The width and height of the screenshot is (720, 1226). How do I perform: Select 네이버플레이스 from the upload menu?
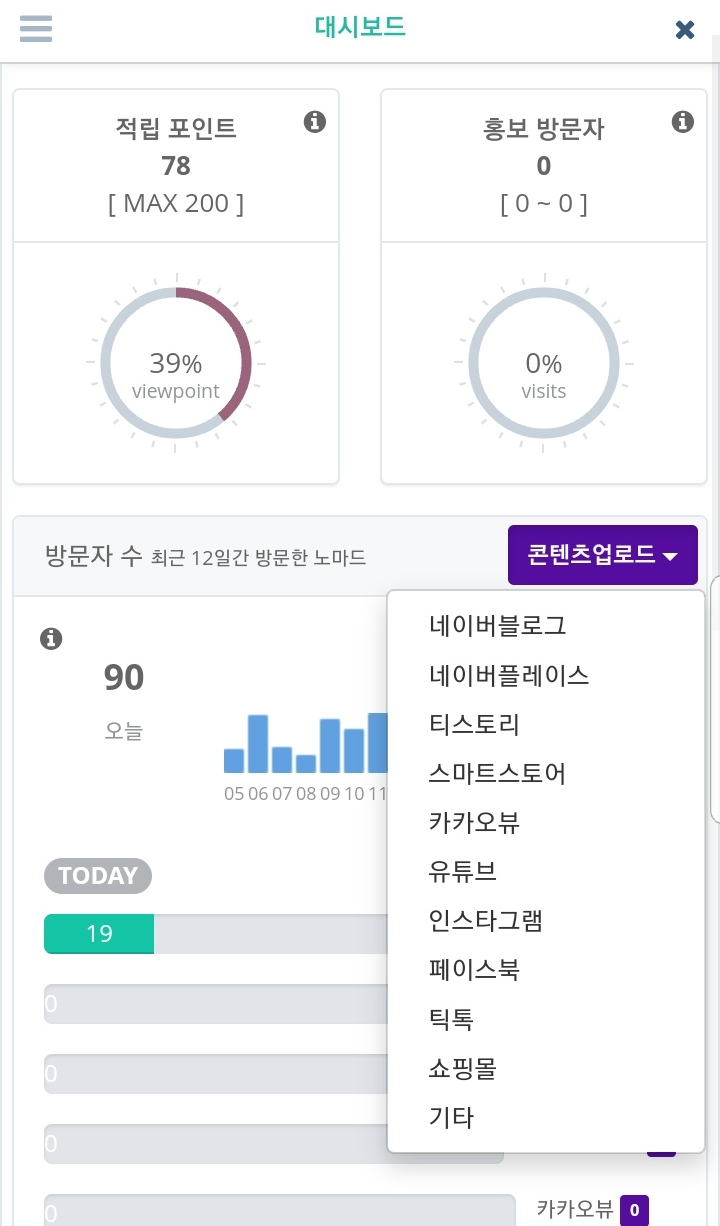509,676
